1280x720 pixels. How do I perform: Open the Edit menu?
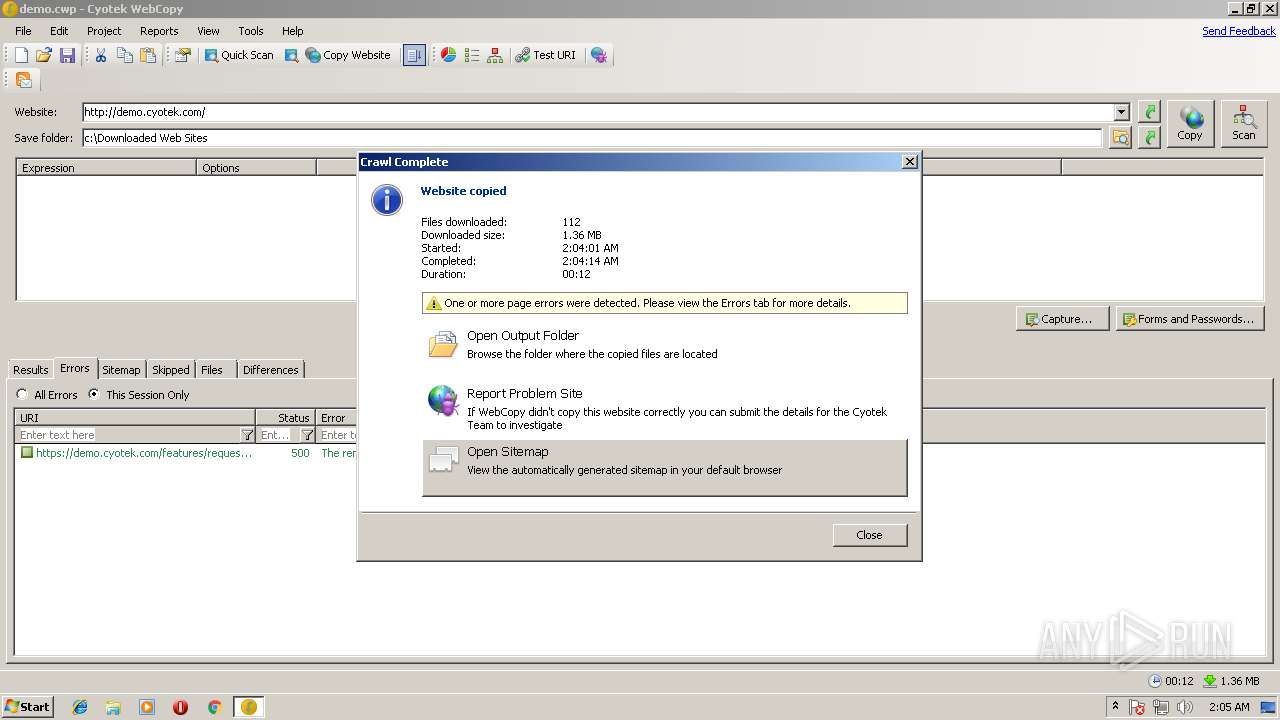pyautogui.click(x=59, y=31)
